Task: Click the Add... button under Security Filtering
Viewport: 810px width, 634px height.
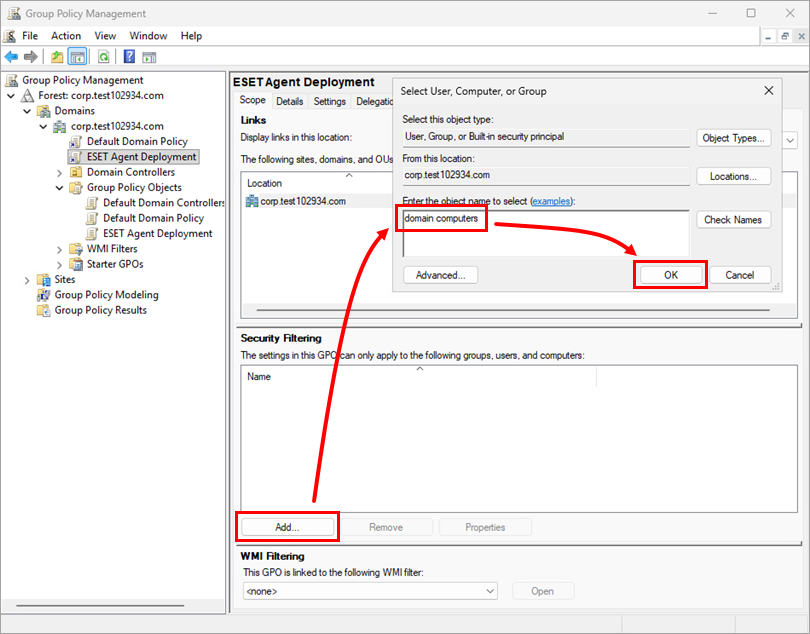Action: (287, 527)
